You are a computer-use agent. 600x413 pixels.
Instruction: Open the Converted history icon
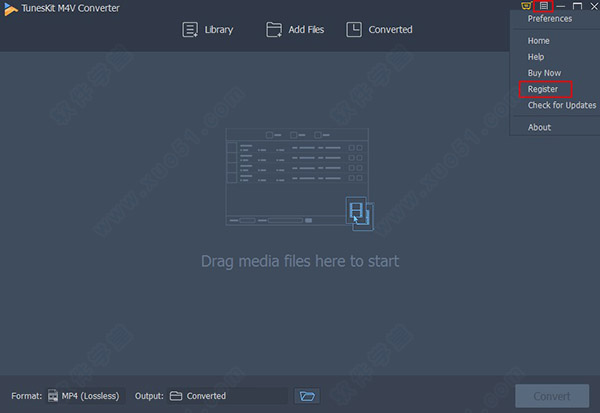(x=354, y=30)
